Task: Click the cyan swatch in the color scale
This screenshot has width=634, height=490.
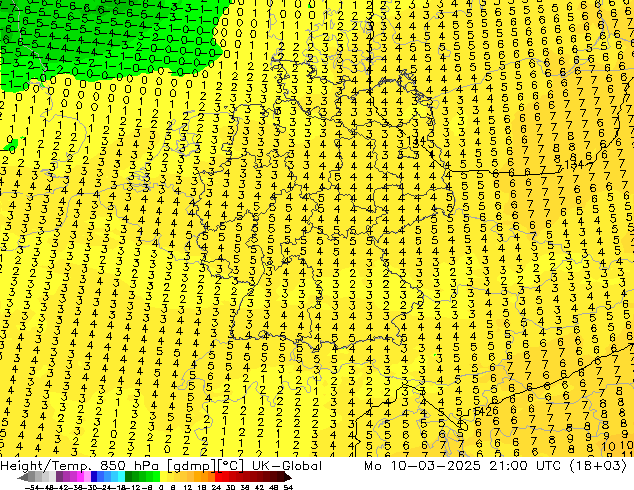Action: pyautogui.click(x=121, y=476)
